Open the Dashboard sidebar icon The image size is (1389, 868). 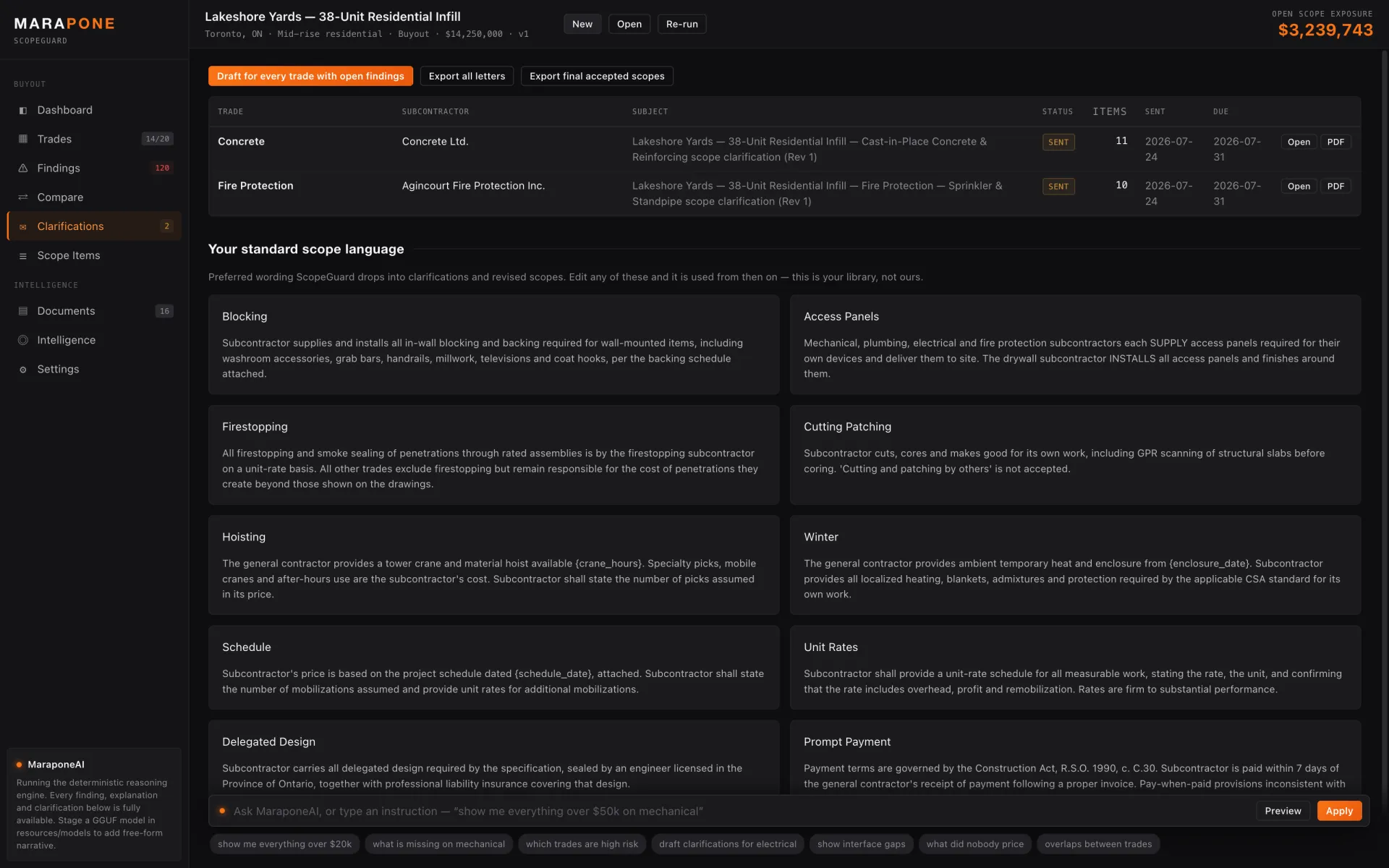coord(23,111)
